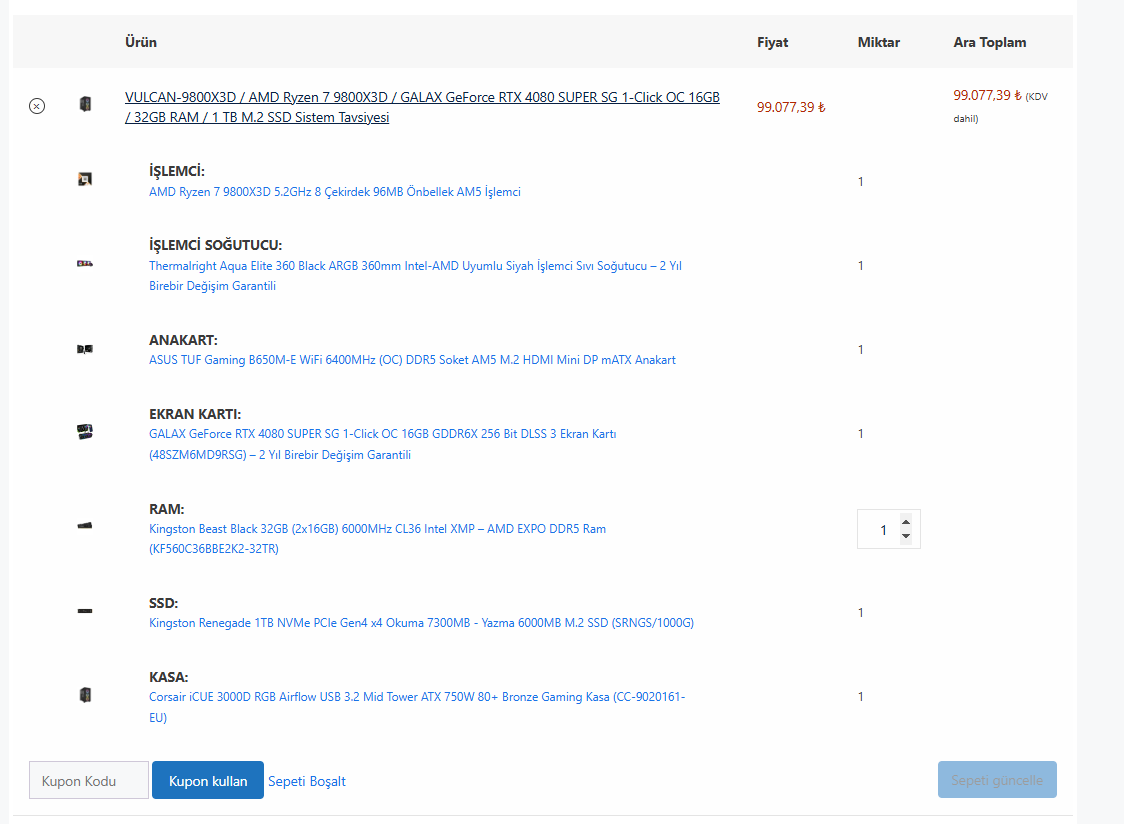Click the GALAX graphics card thumbnail icon
Image resolution: width=1124 pixels, height=824 pixels.
(x=85, y=432)
